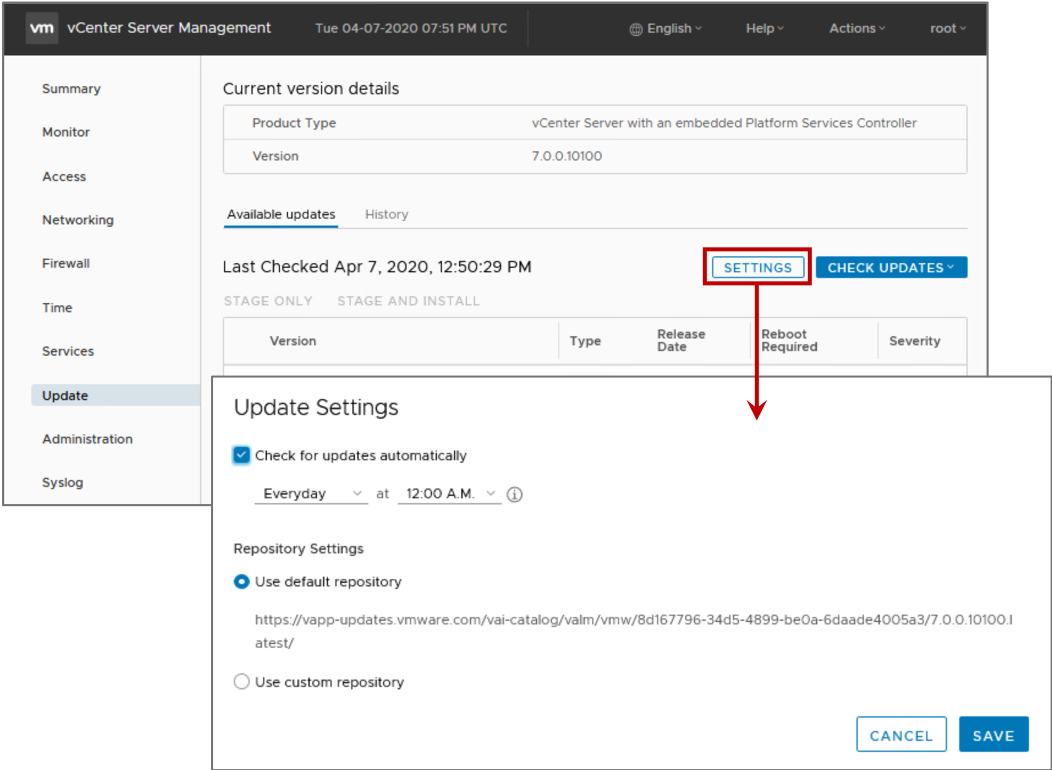The width and height of the screenshot is (1052, 770).
Task: Click the Current version details heading
Action: [311, 89]
